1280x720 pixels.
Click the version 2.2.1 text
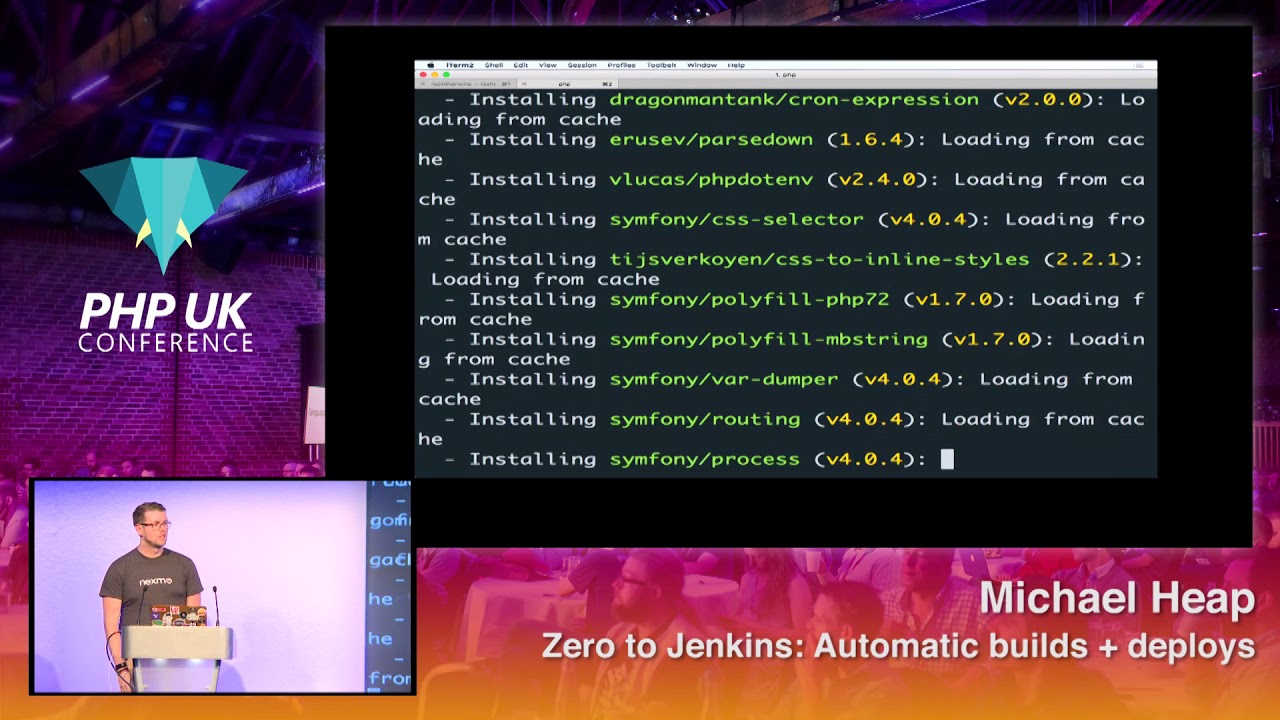[x=1087, y=259]
